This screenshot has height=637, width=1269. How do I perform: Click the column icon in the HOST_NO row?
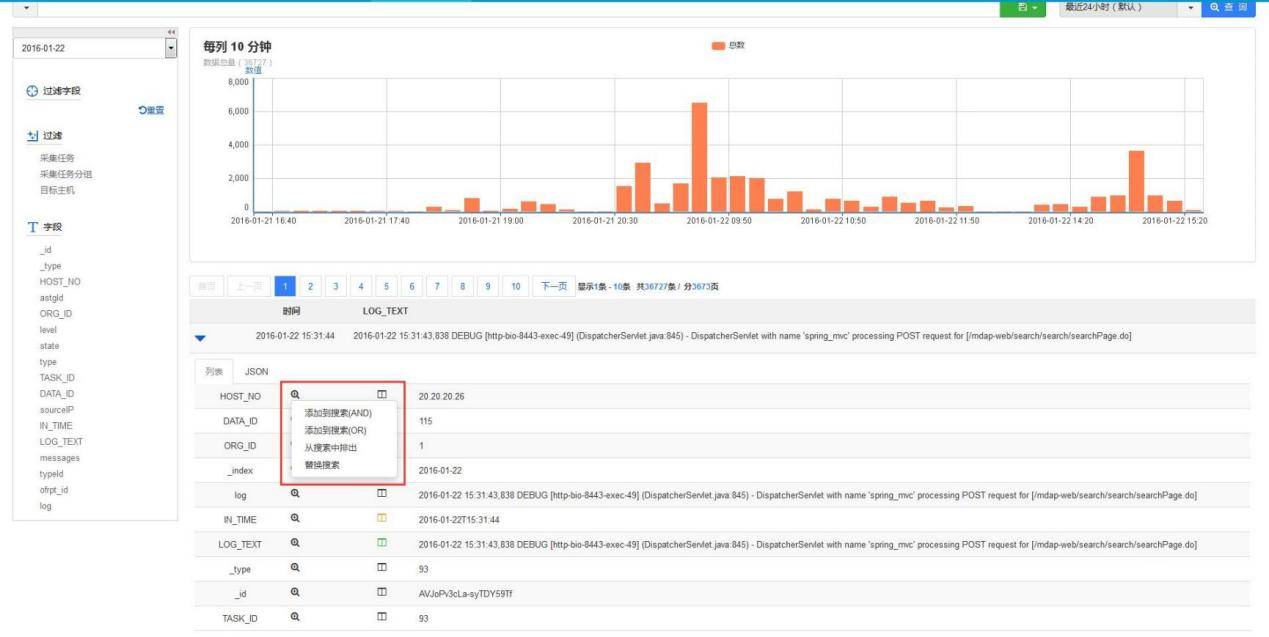click(381, 396)
